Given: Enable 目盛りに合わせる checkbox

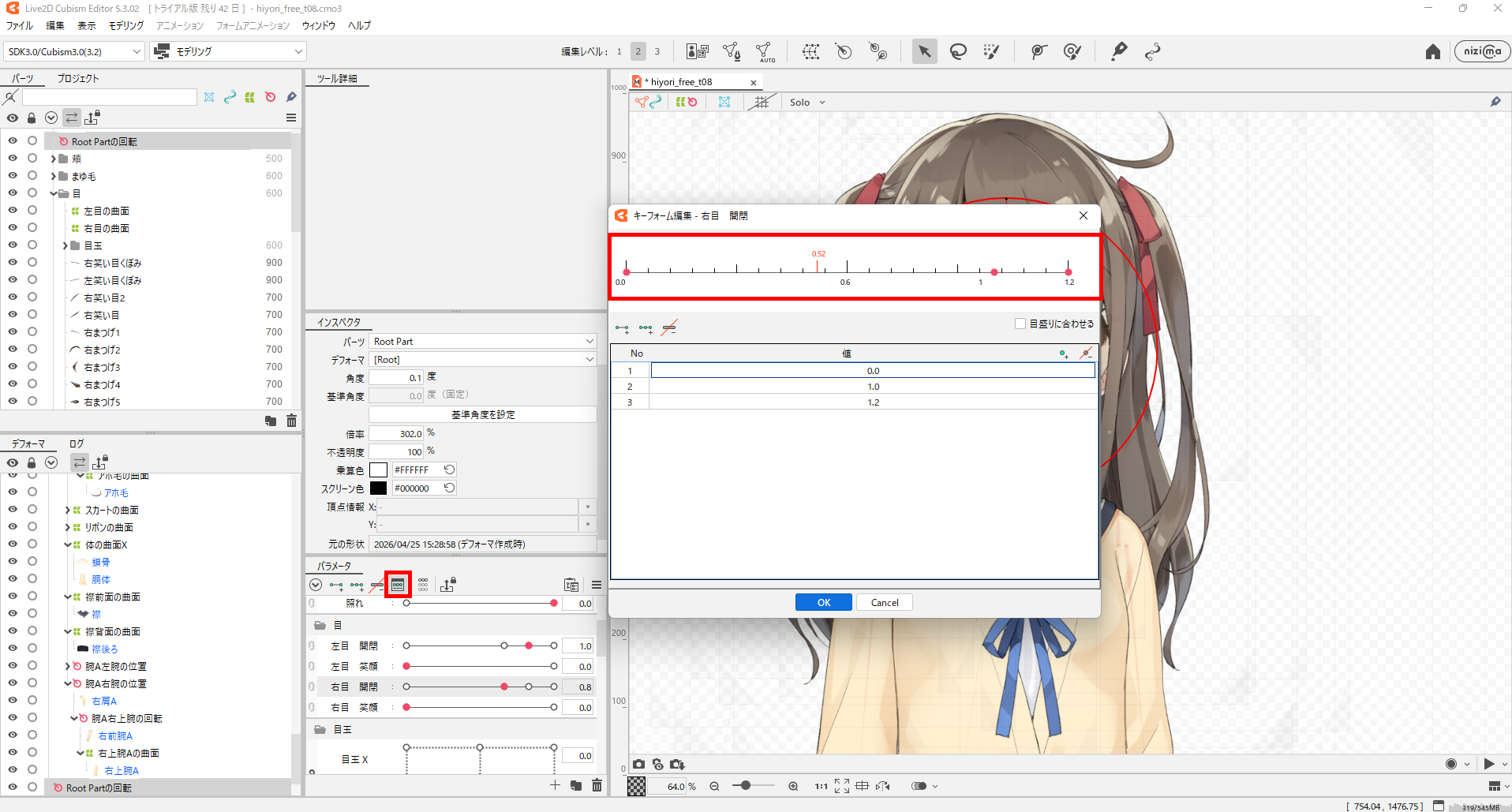Looking at the screenshot, I should 1020,324.
